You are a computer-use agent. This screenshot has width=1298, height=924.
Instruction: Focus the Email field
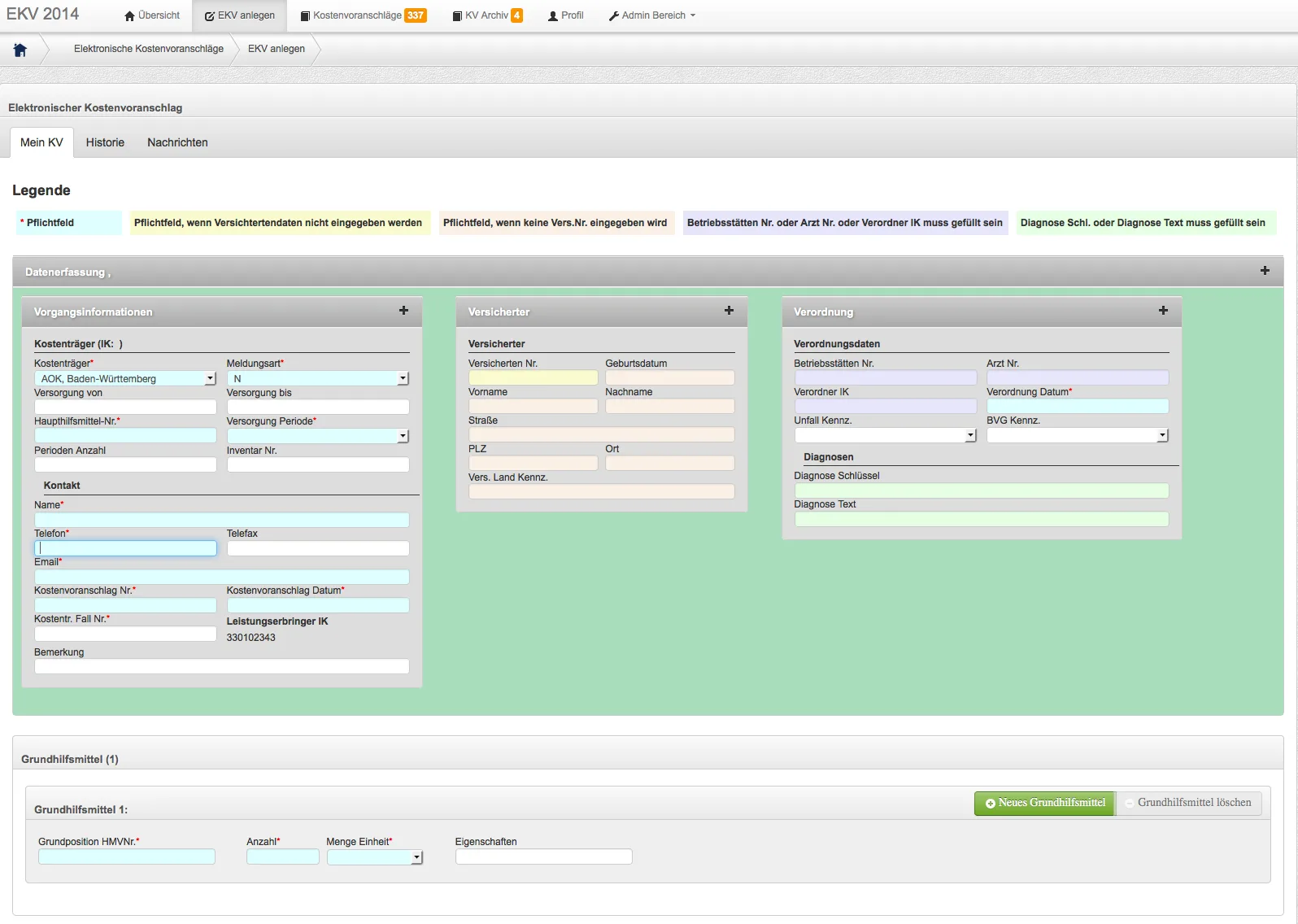[x=221, y=577]
